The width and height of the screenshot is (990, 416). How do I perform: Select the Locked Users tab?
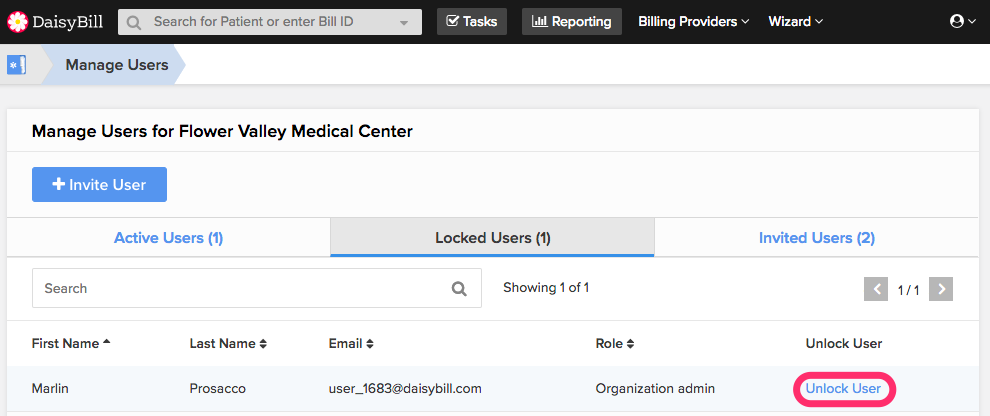492,238
